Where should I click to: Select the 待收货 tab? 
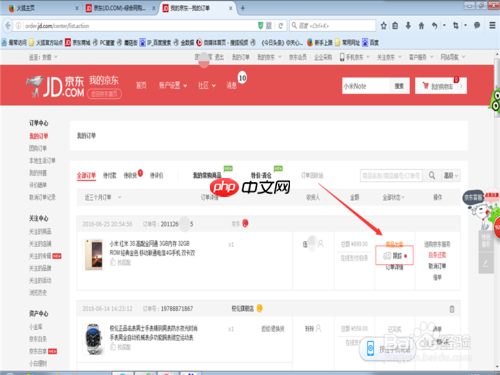(x=130, y=175)
